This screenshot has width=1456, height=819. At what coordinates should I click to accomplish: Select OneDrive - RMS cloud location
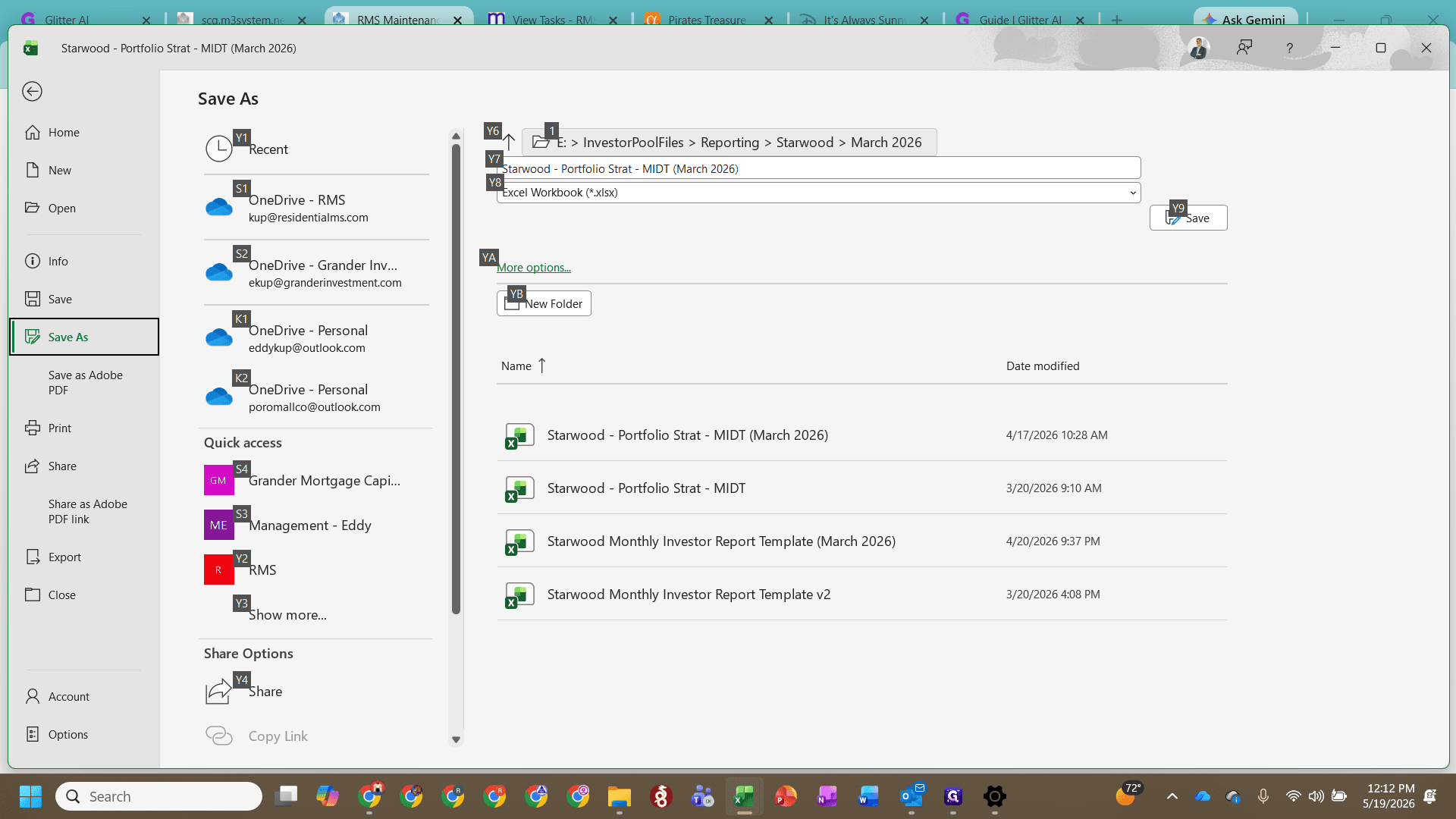point(316,207)
